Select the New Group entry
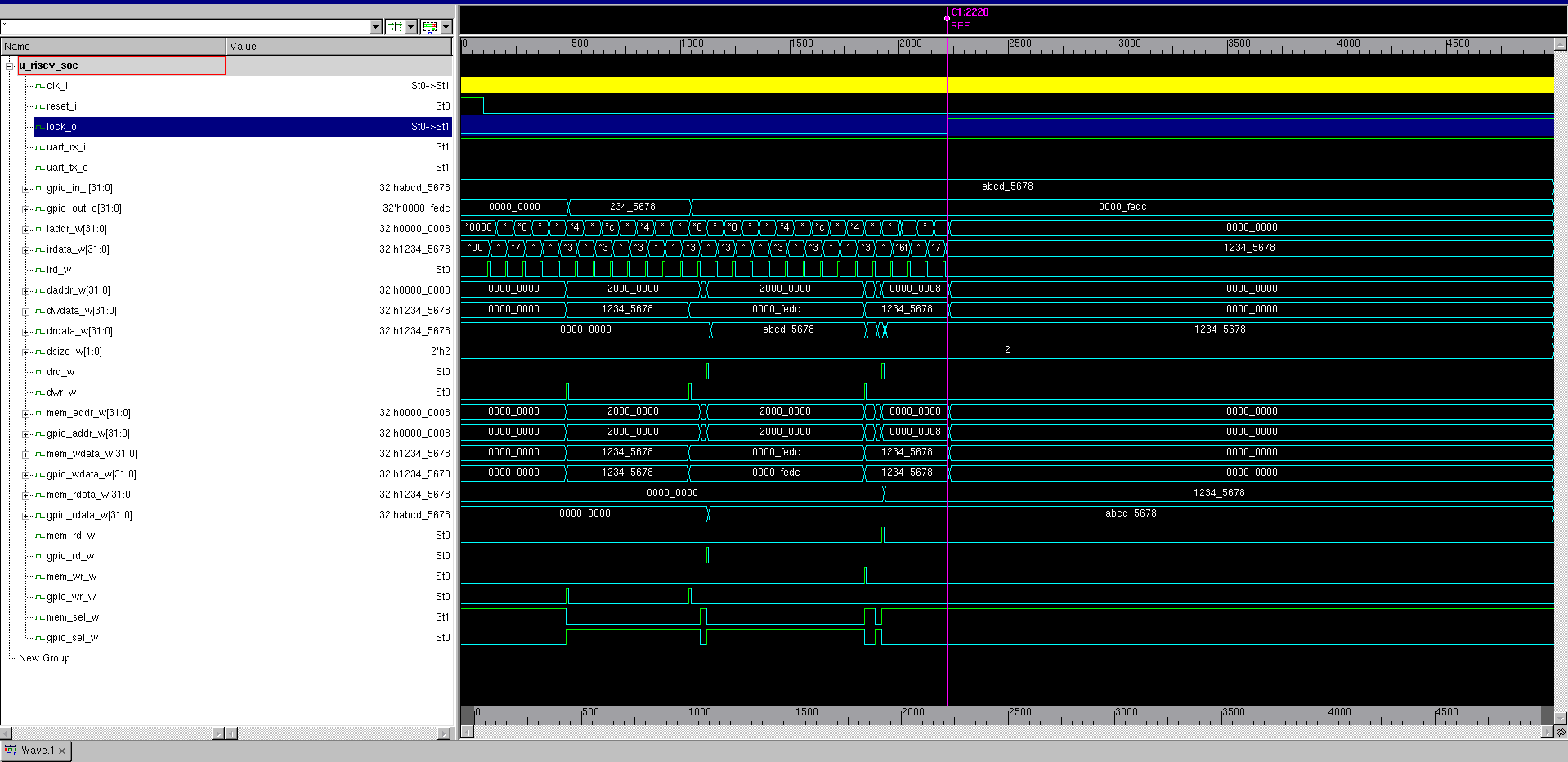The image size is (1568, 762). 44,658
